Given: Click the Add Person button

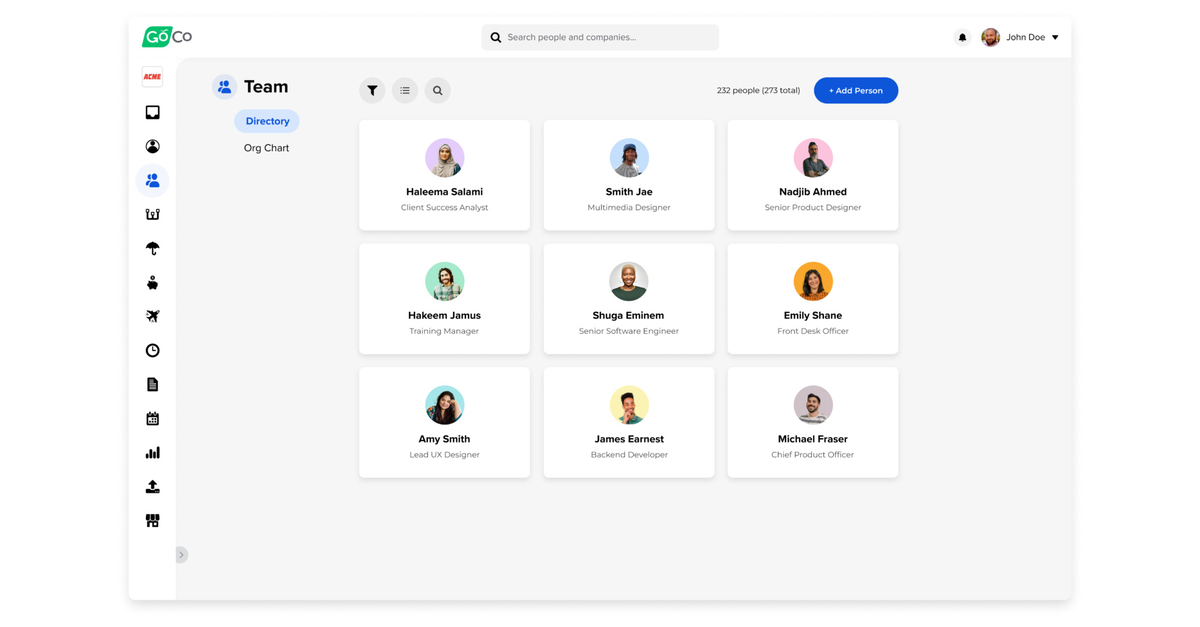Looking at the screenshot, I should [855, 90].
